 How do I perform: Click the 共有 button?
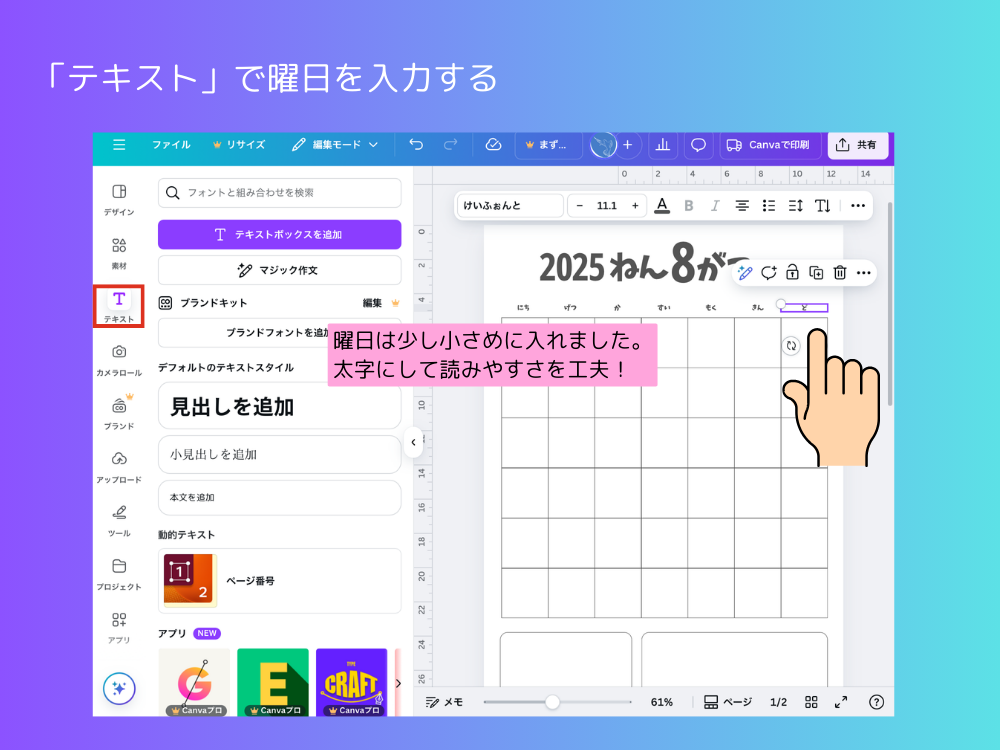pyautogui.click(x=858, y=144)
